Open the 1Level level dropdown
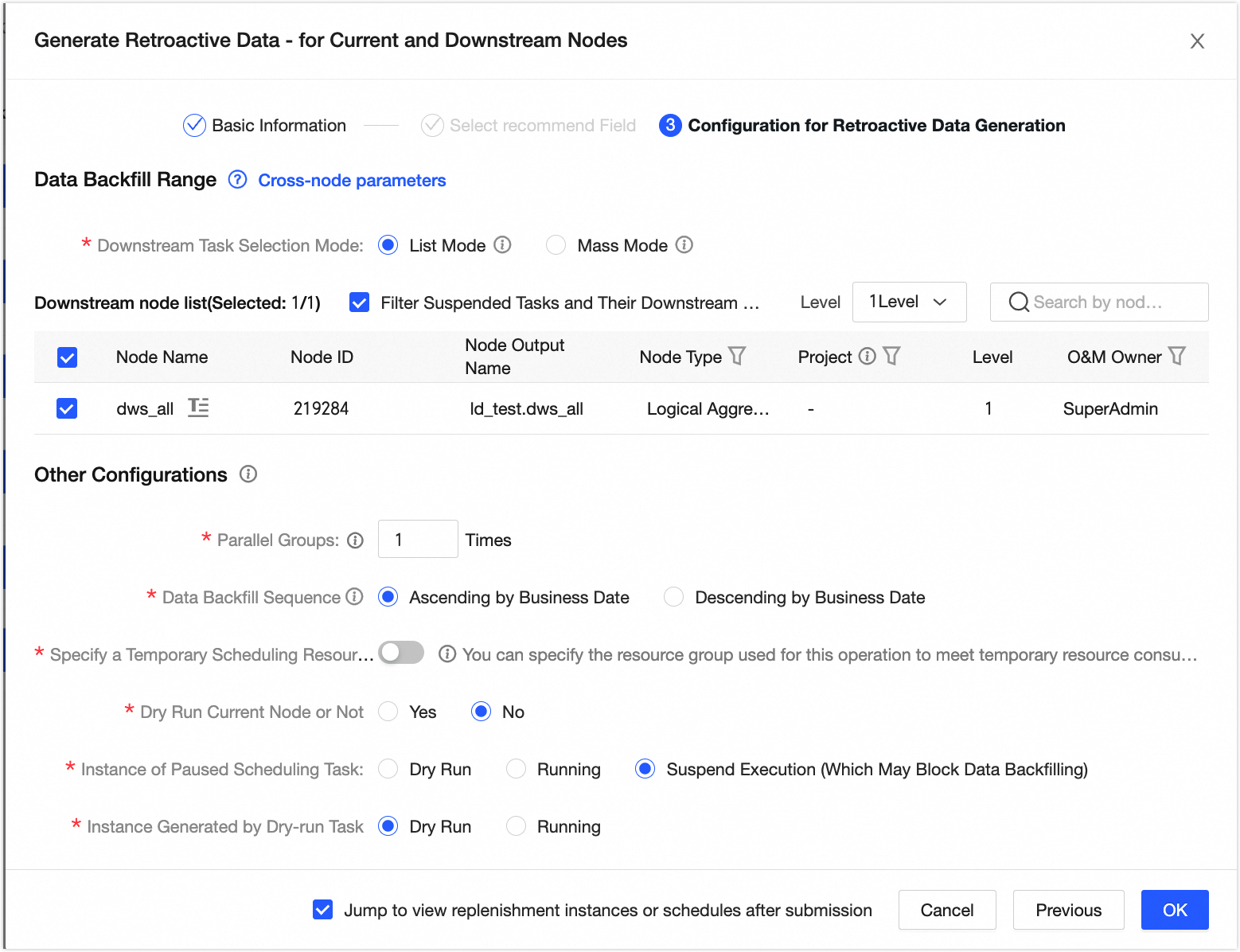 tap(909, 302)
